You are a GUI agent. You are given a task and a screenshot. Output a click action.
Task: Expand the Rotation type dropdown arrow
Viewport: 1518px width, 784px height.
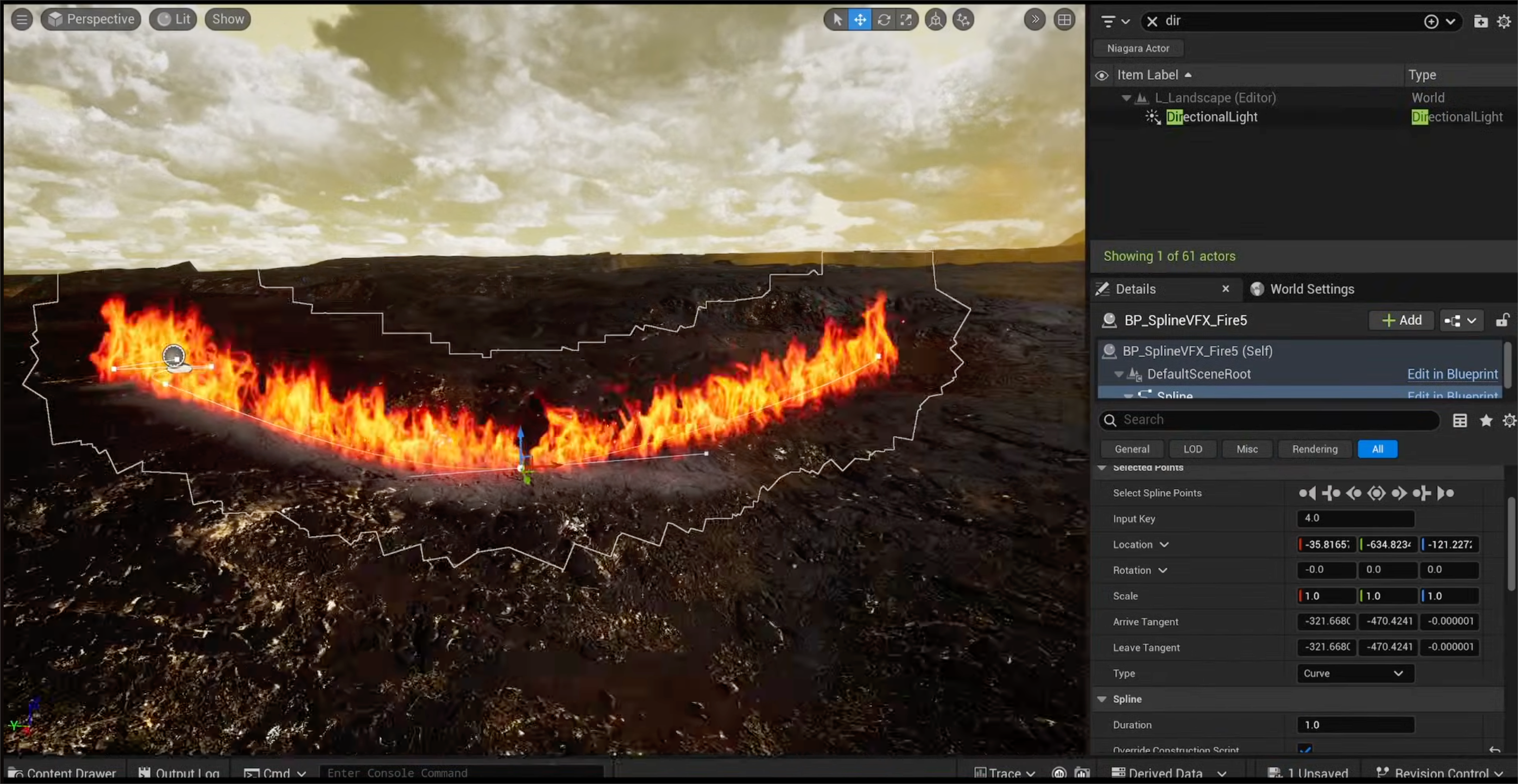click(x=1162, y=570)
